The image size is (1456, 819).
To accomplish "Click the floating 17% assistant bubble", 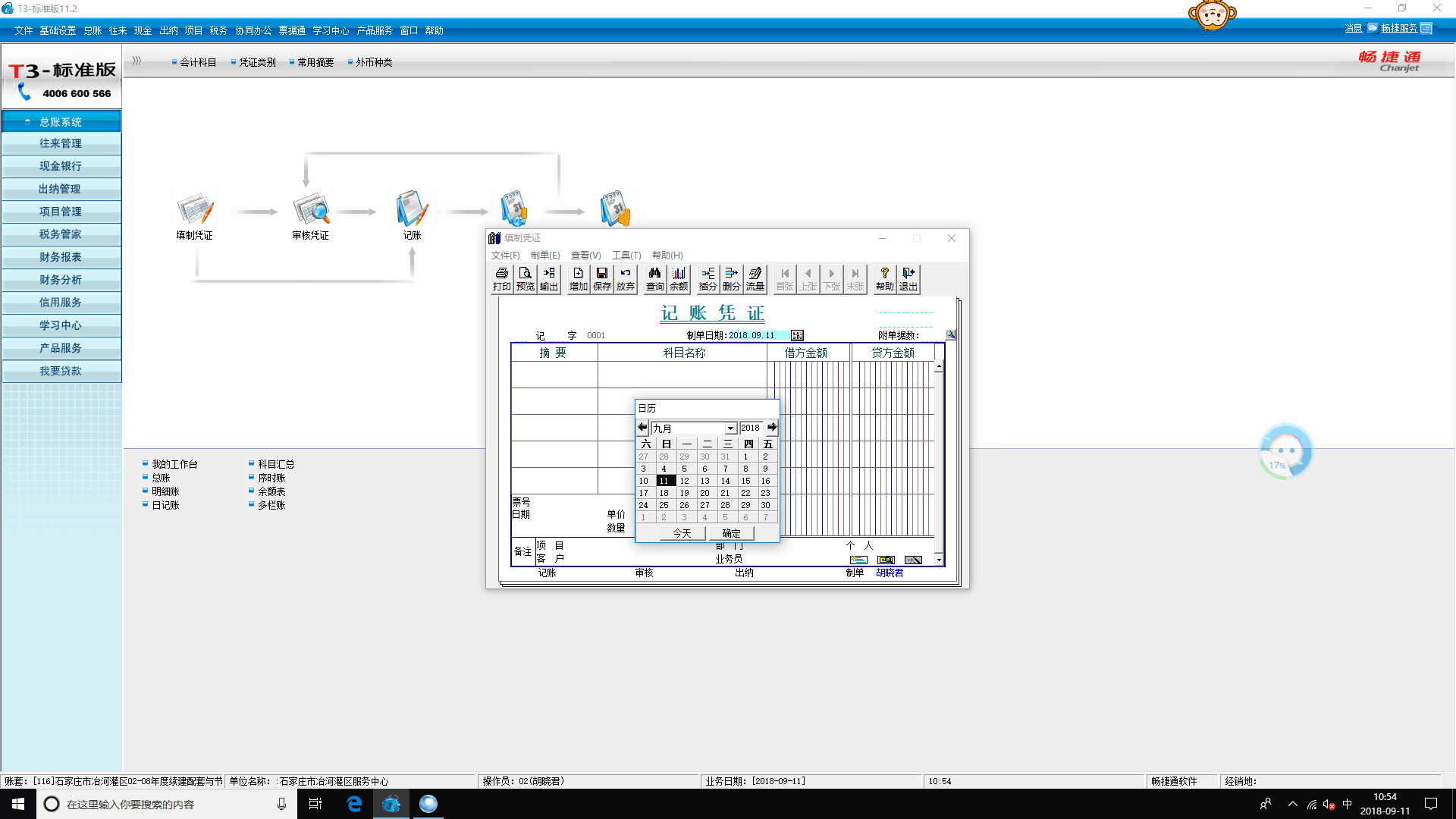I will (x=1285, y=451).
